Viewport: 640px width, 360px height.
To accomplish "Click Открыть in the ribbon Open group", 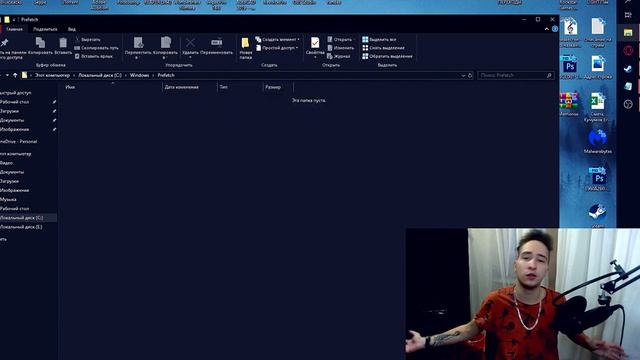I will [x=339, y=40].
